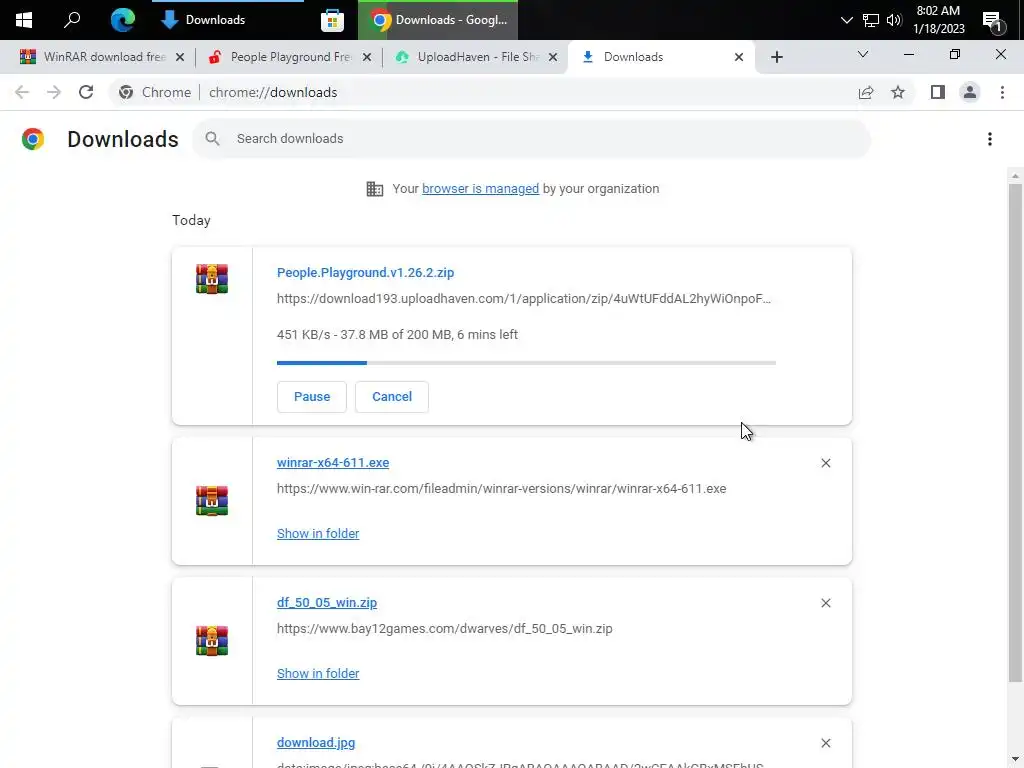Remove df_50_05_win.zip from the list
The width and height of the screenshot is (1024, 768).
[825, 603]
